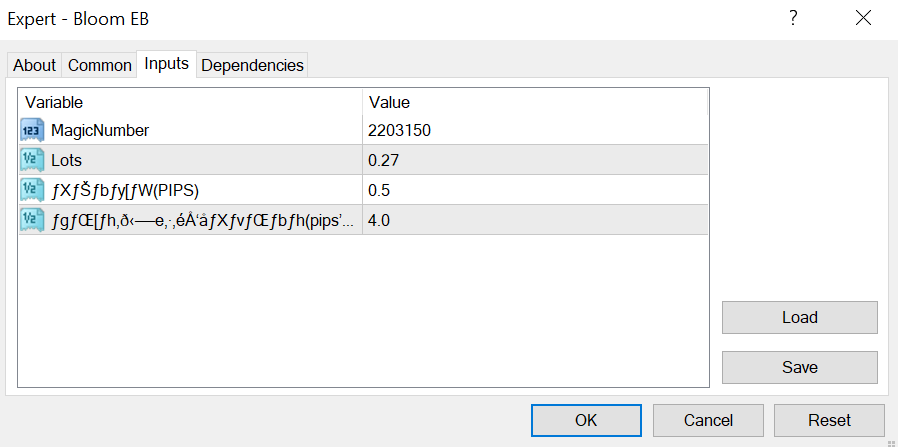Click the question mark help icon

point(793,18)
